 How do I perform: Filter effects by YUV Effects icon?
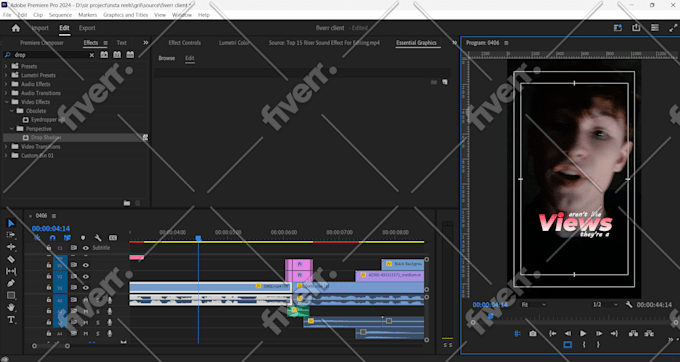point(130,55)
